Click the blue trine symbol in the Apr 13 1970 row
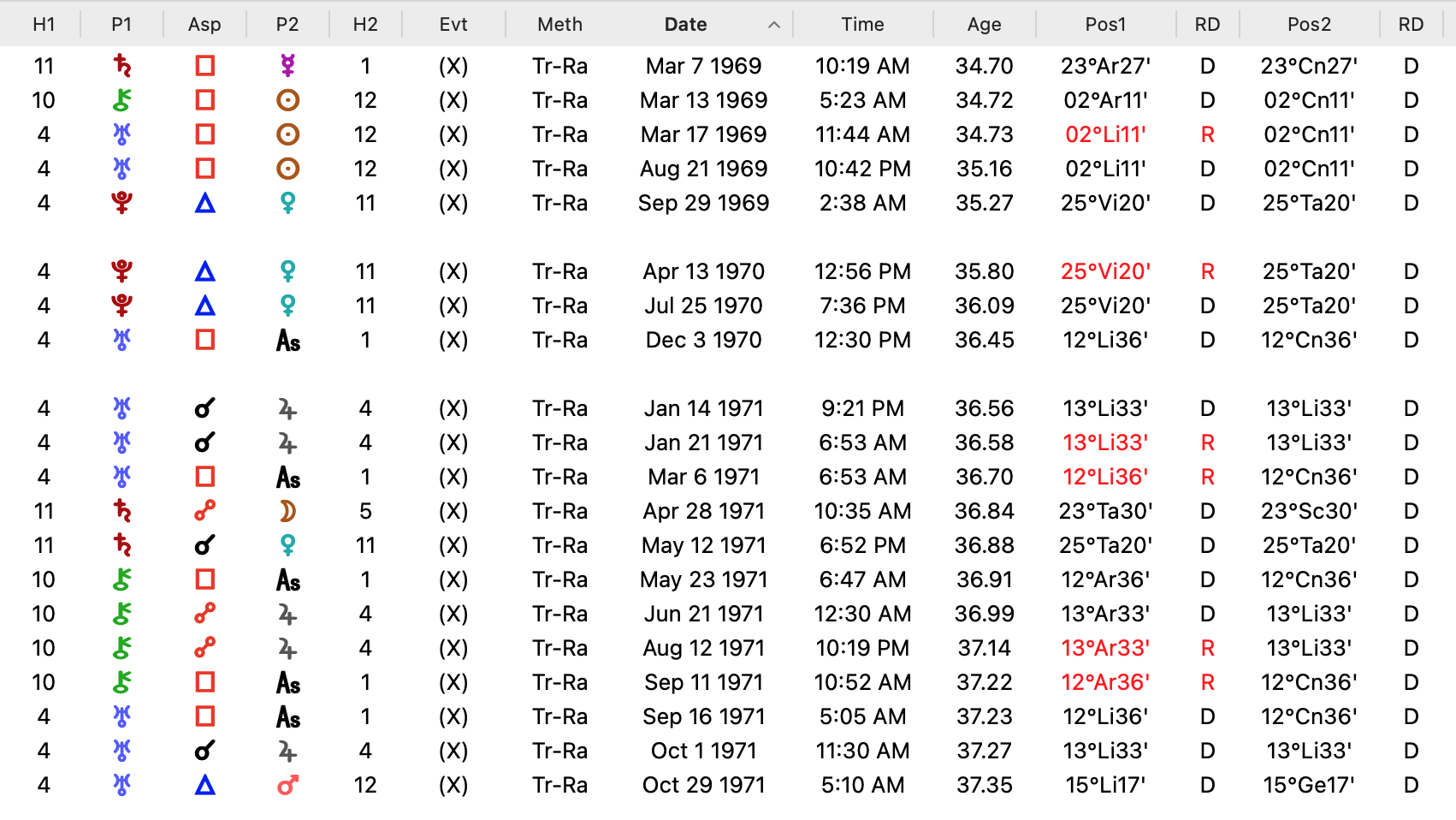Viewport: 1456px width, 820px height. click(204, 271)
